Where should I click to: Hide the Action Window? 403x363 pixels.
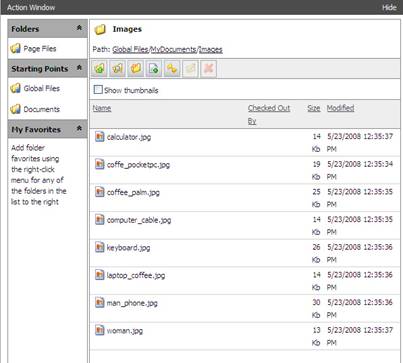pyautogui.click(x=389, y=7)
